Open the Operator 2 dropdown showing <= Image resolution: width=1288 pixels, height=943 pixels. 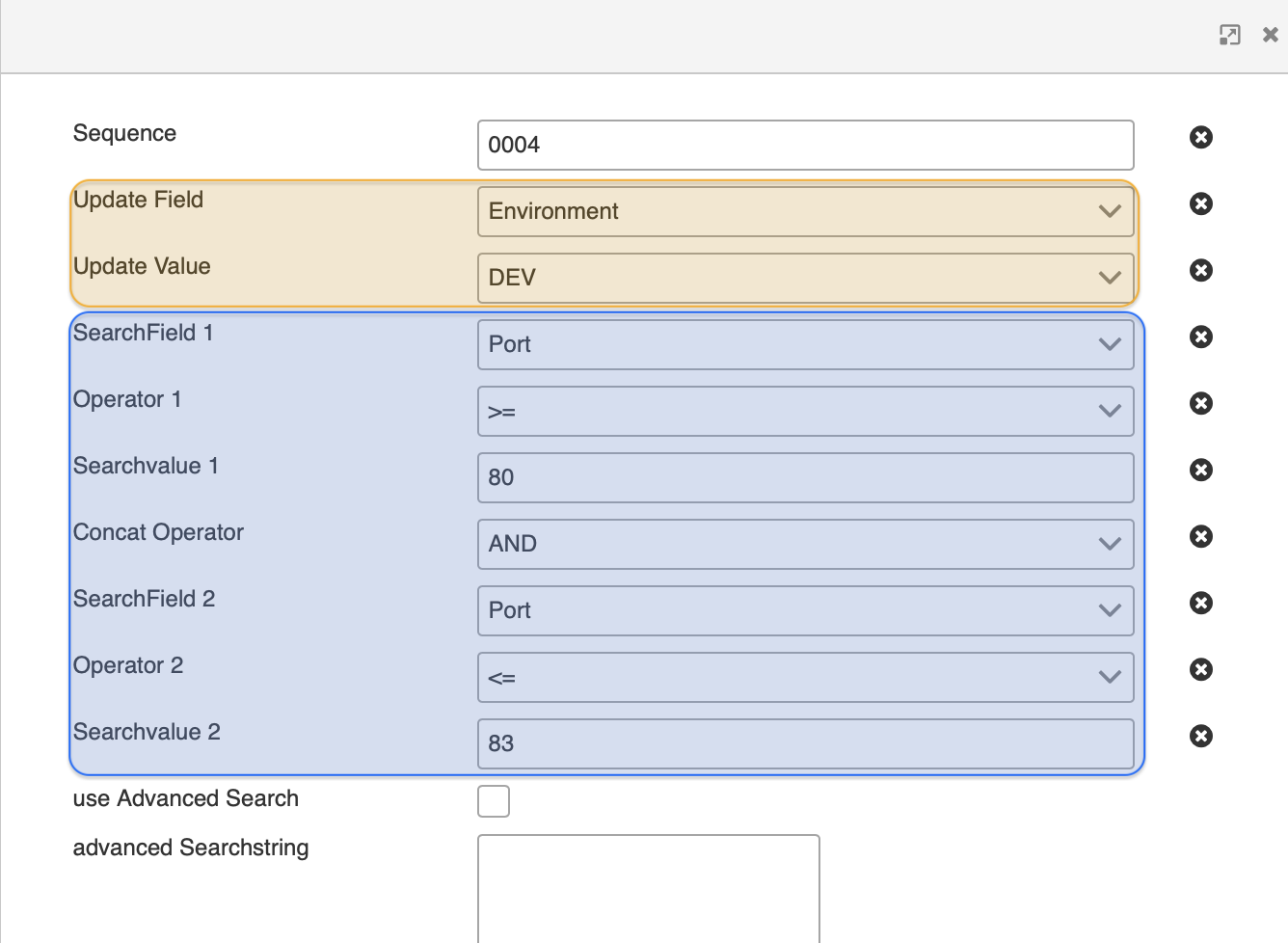(x=805, y=677)
